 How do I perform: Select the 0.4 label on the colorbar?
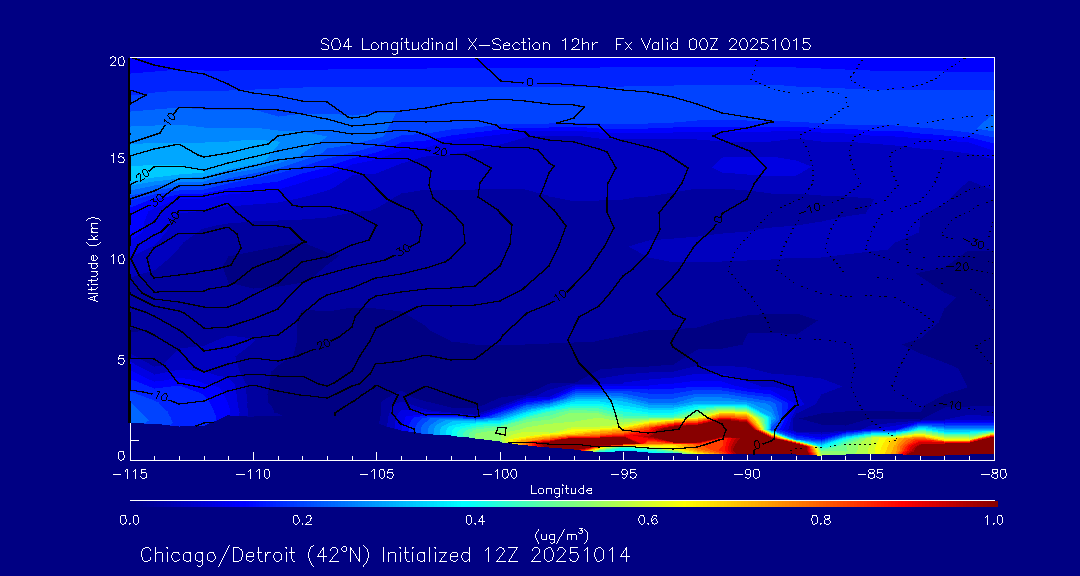click(475, 520)
